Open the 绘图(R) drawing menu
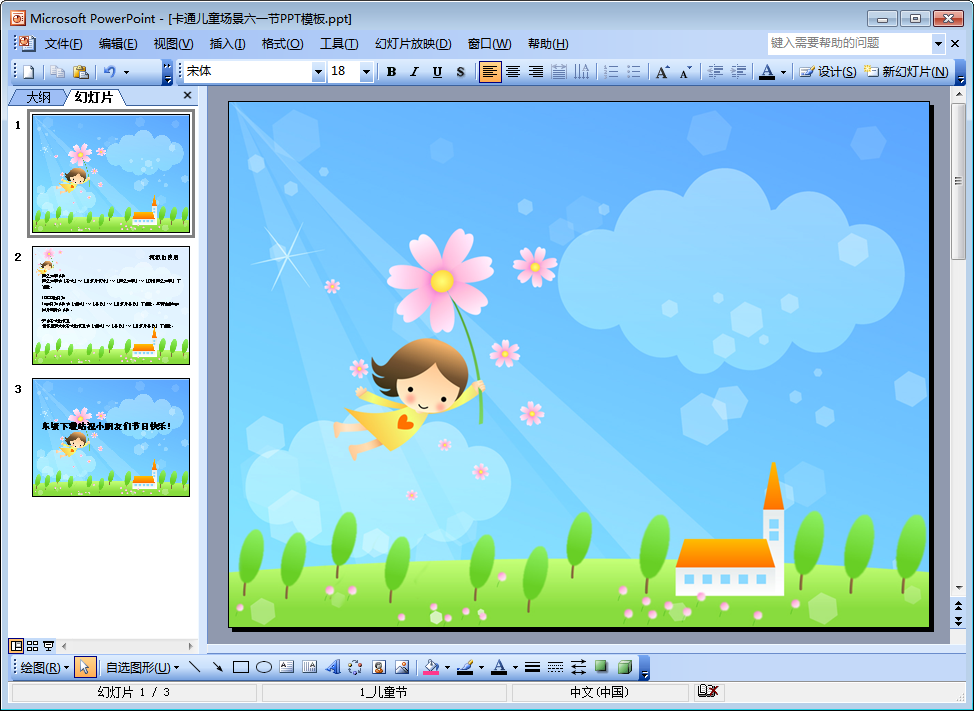 (x=44, y=668)
